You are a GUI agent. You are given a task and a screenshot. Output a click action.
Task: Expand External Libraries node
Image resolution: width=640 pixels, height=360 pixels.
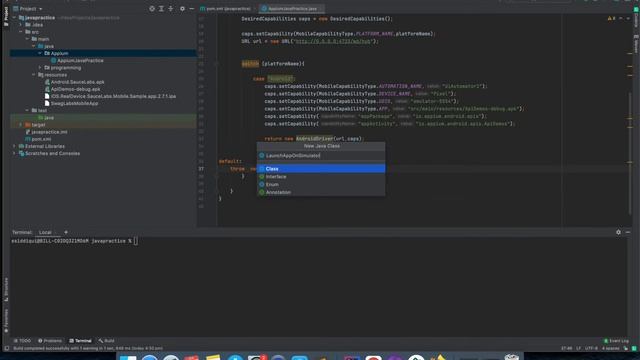tap(14, 146)
